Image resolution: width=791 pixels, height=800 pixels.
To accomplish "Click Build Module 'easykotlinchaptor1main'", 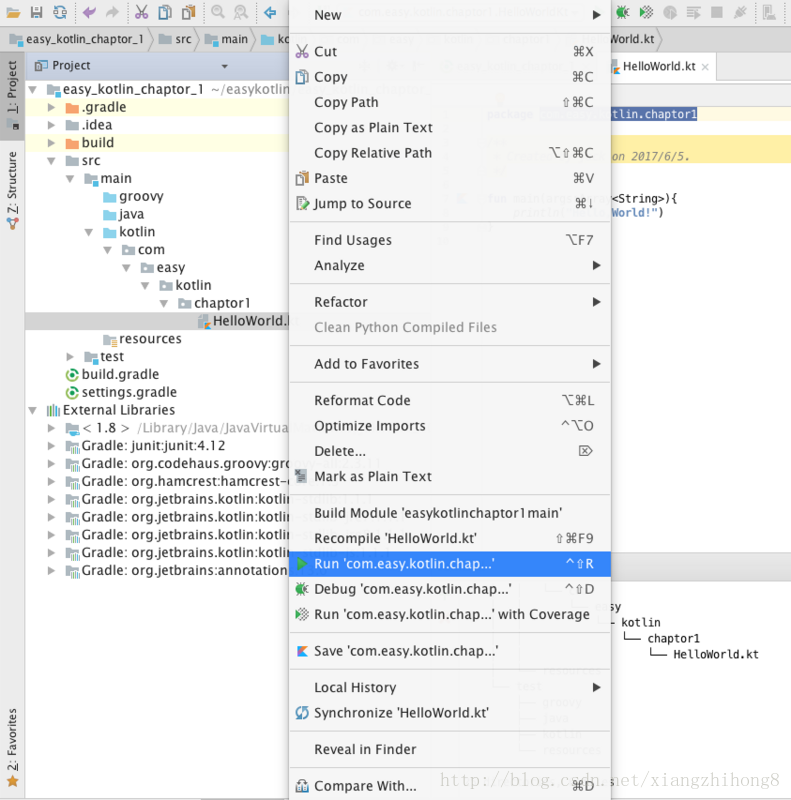I will (x=450, y=513).
